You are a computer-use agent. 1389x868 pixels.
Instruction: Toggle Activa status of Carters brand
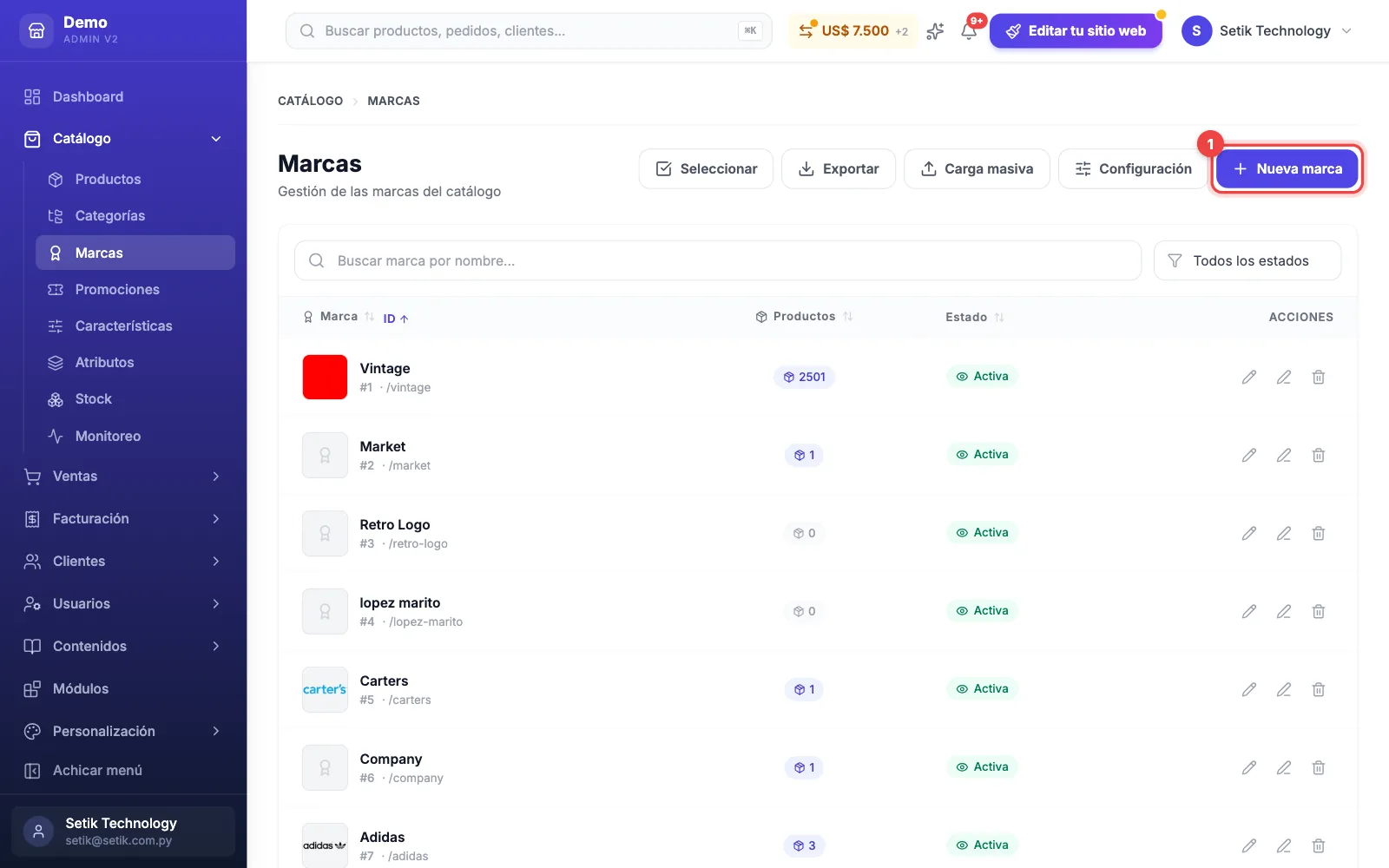[982, 689]
